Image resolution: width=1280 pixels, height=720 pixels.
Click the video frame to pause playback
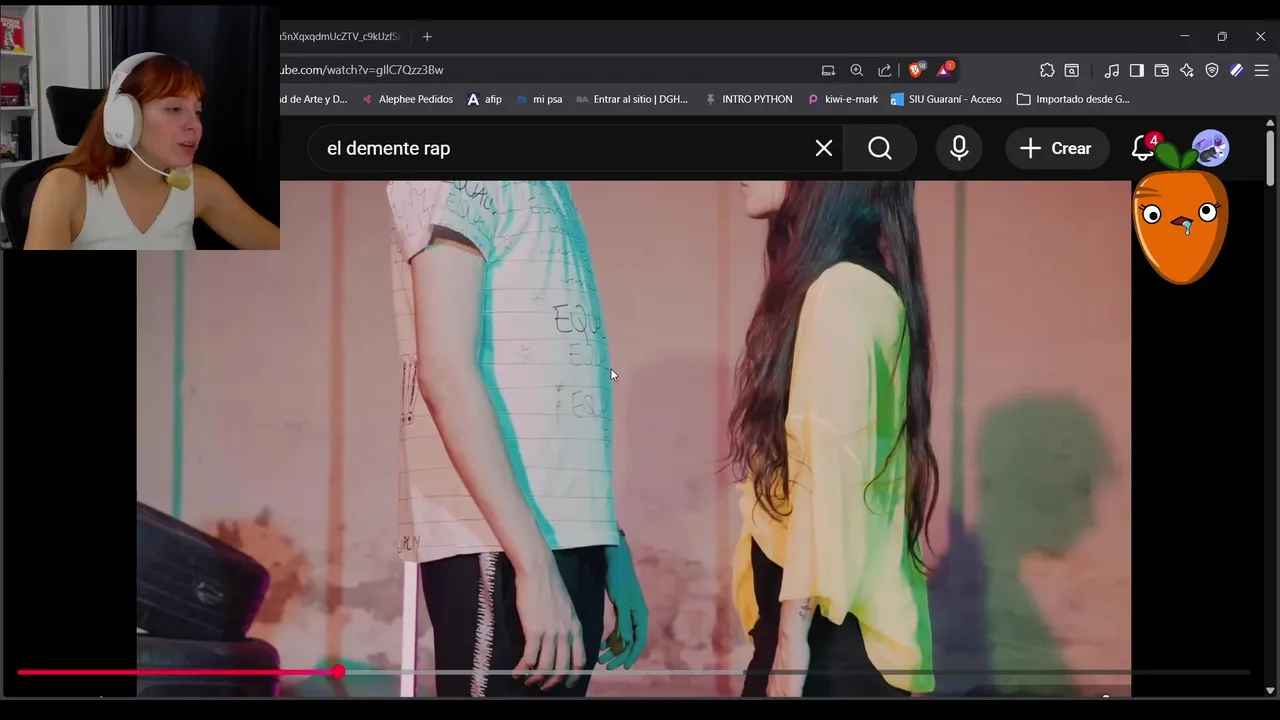click(634, 438)
